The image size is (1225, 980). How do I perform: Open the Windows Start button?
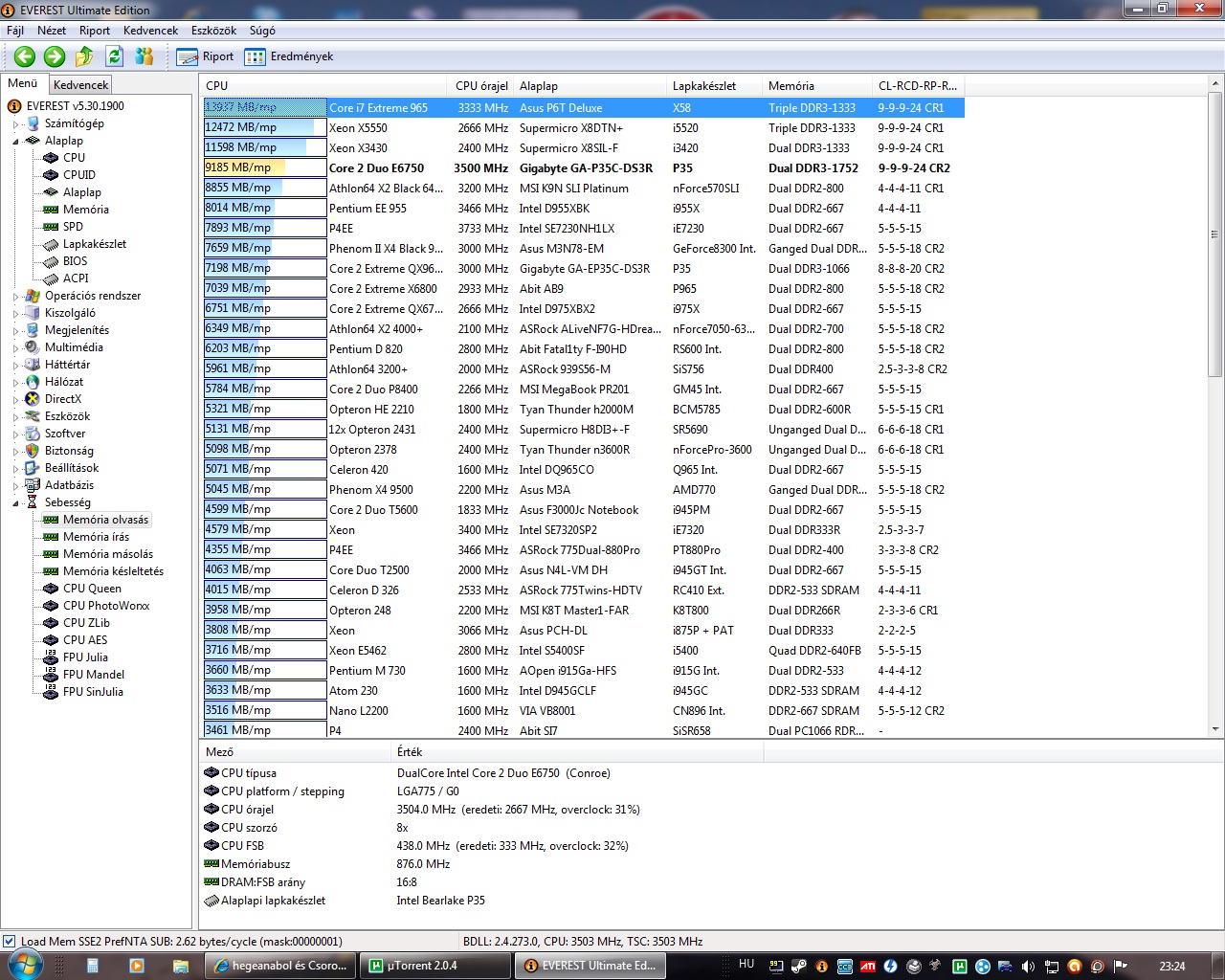click(23, 965)
